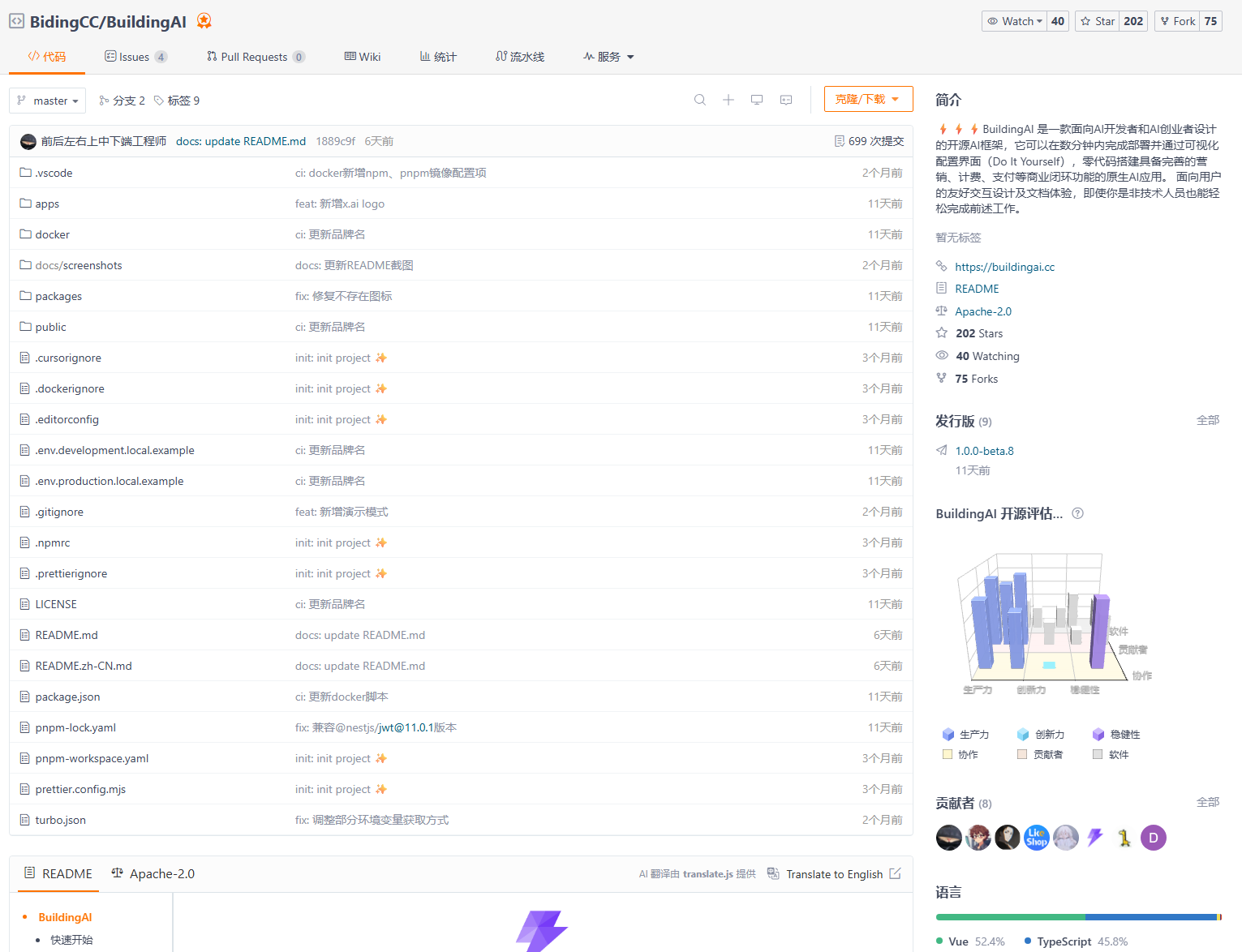Click the star icon beside 202 Stars
This screenshot has height=952, width=1242.
(942, 332)
